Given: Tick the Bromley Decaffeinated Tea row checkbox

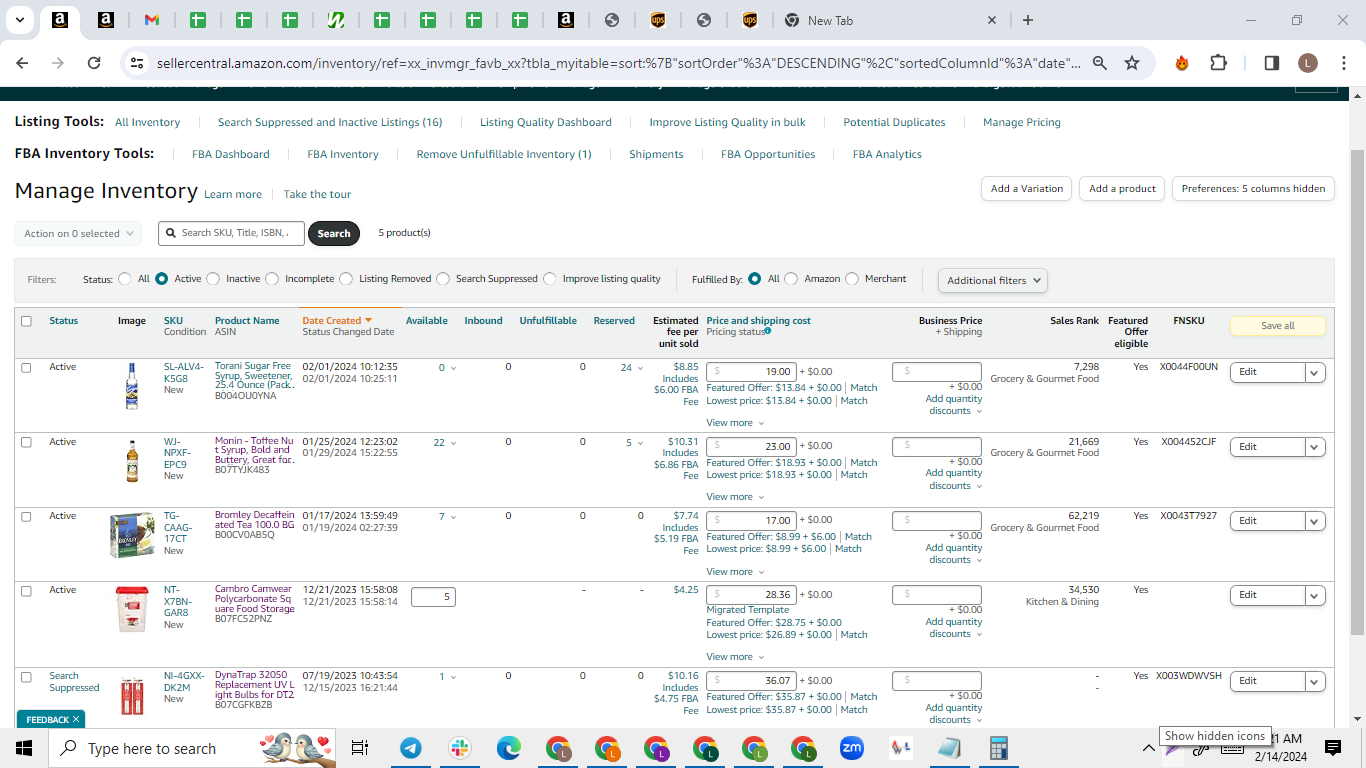Looking at the screenshot, I should point(26,516).
